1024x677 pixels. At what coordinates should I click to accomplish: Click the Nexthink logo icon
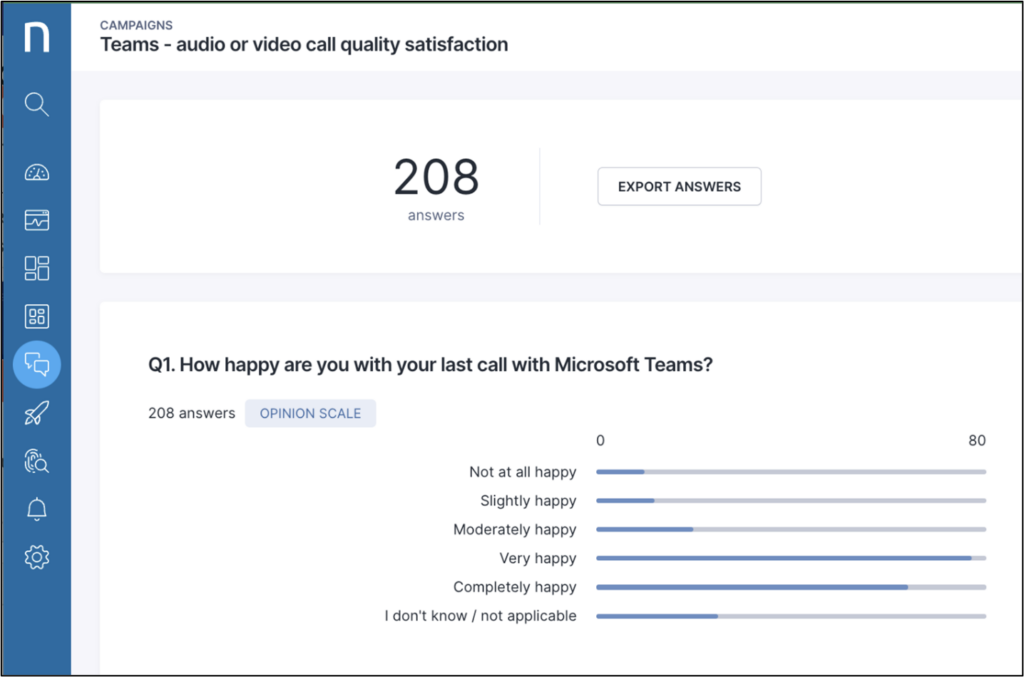(x=37, y=37)
